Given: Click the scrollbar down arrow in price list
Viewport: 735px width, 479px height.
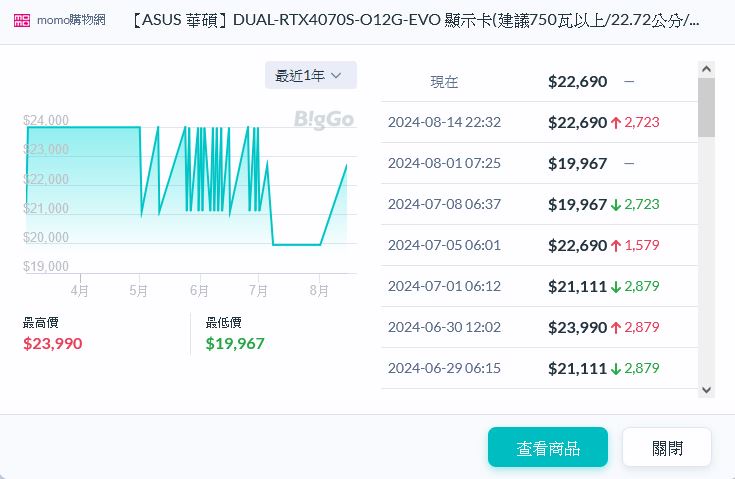Looking at the screenshot, I should (x=706, y=389).
